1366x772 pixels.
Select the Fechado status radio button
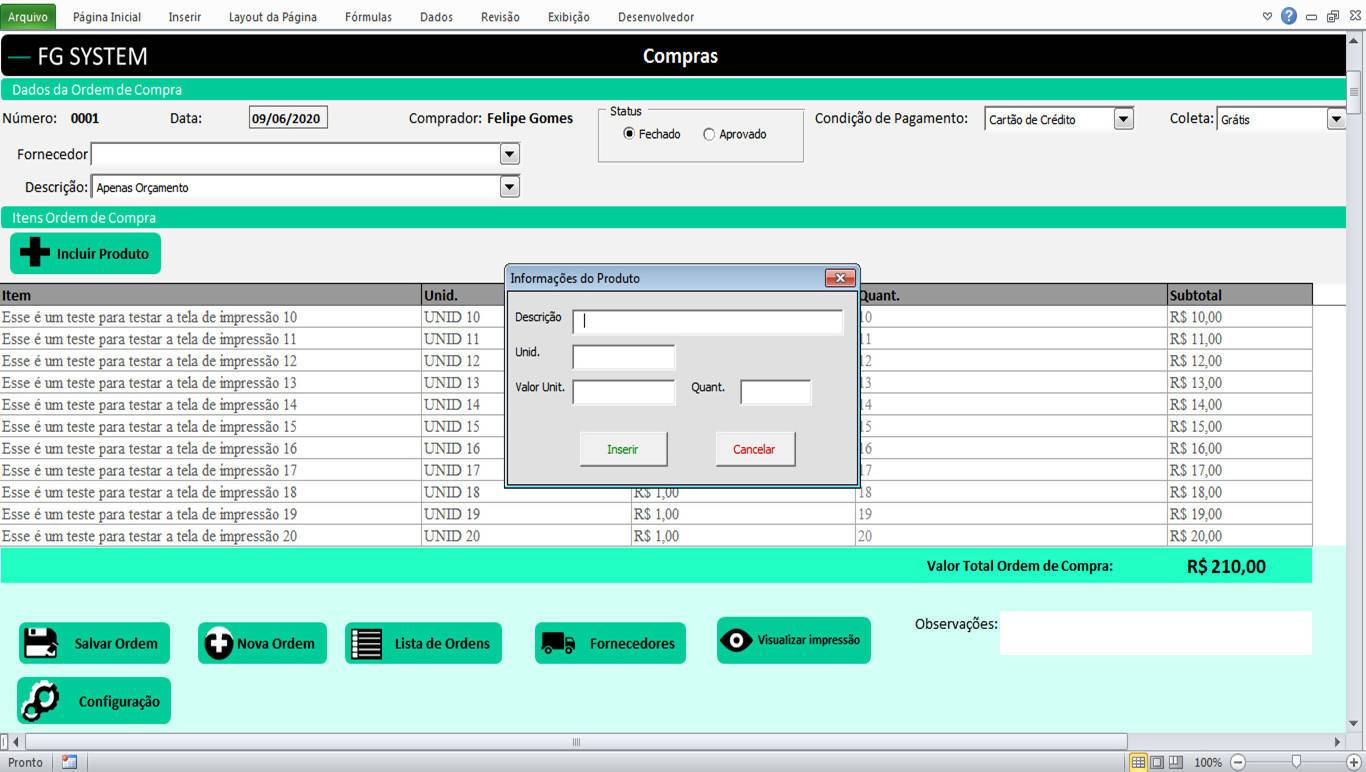[x=629, y=133]
